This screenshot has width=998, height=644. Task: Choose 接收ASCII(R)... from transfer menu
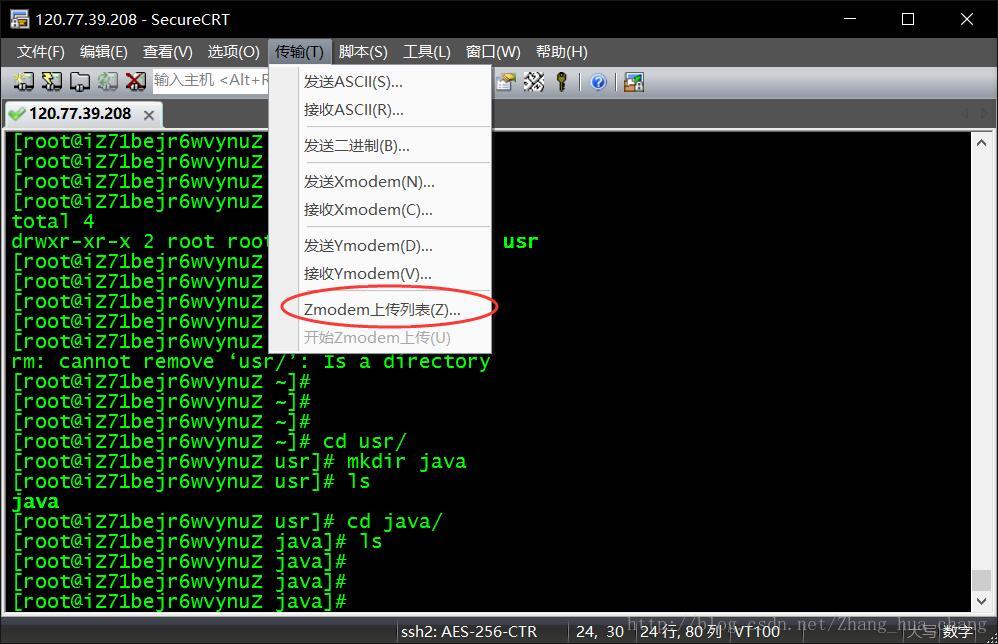380,110
